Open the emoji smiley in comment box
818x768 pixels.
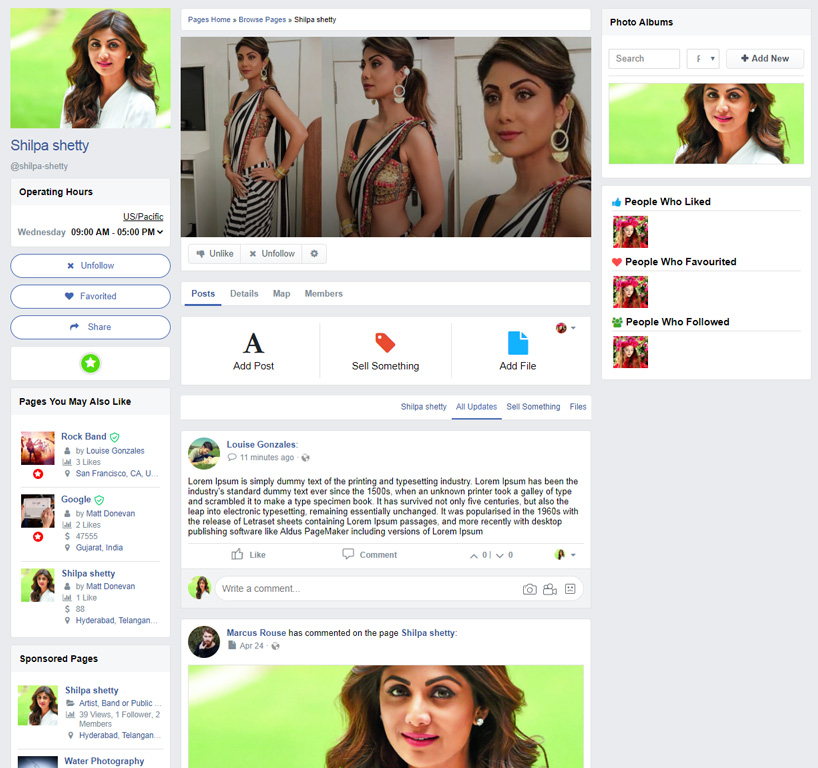click(570, 589)
